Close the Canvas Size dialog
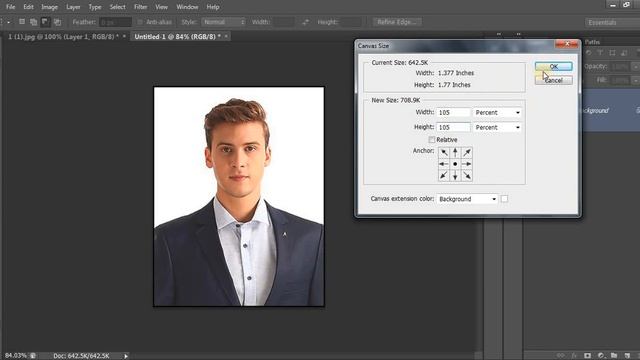The width and height of the screenshot is (640, 360). point(567,44)
